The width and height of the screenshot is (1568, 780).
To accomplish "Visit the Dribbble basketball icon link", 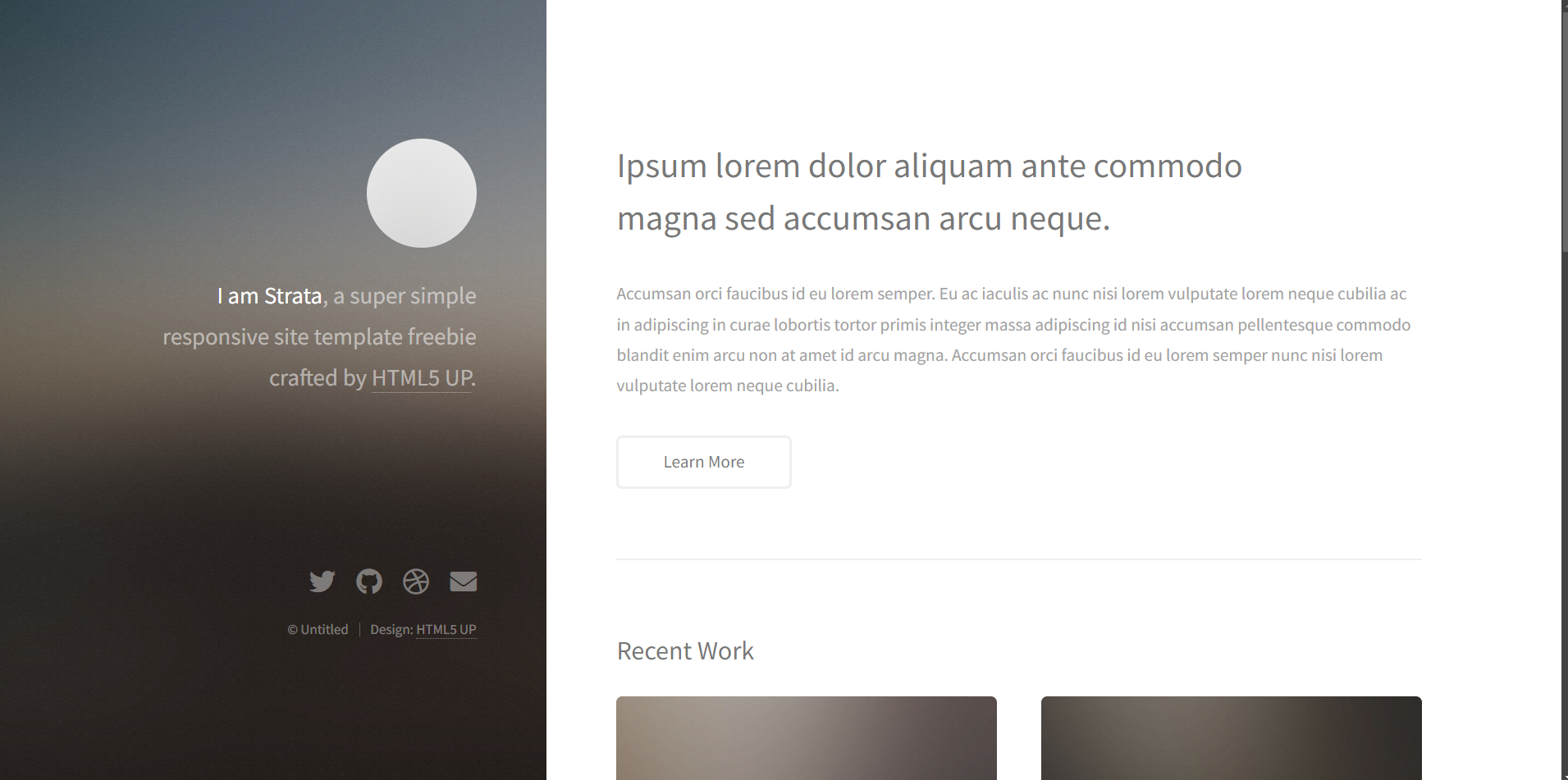I will [416, 582].
